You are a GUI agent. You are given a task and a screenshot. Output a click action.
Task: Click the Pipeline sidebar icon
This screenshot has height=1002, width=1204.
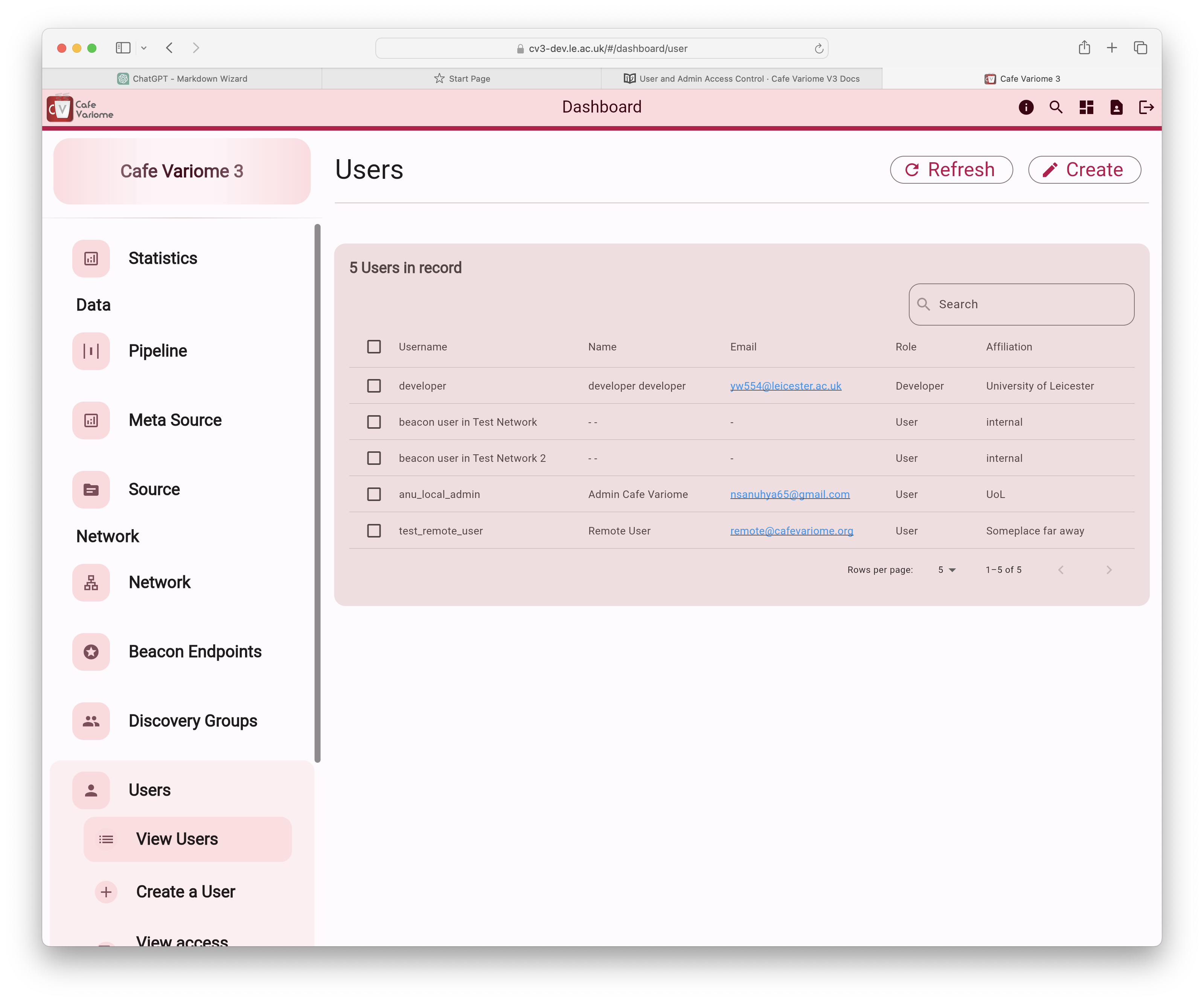(x=91, y=351)
